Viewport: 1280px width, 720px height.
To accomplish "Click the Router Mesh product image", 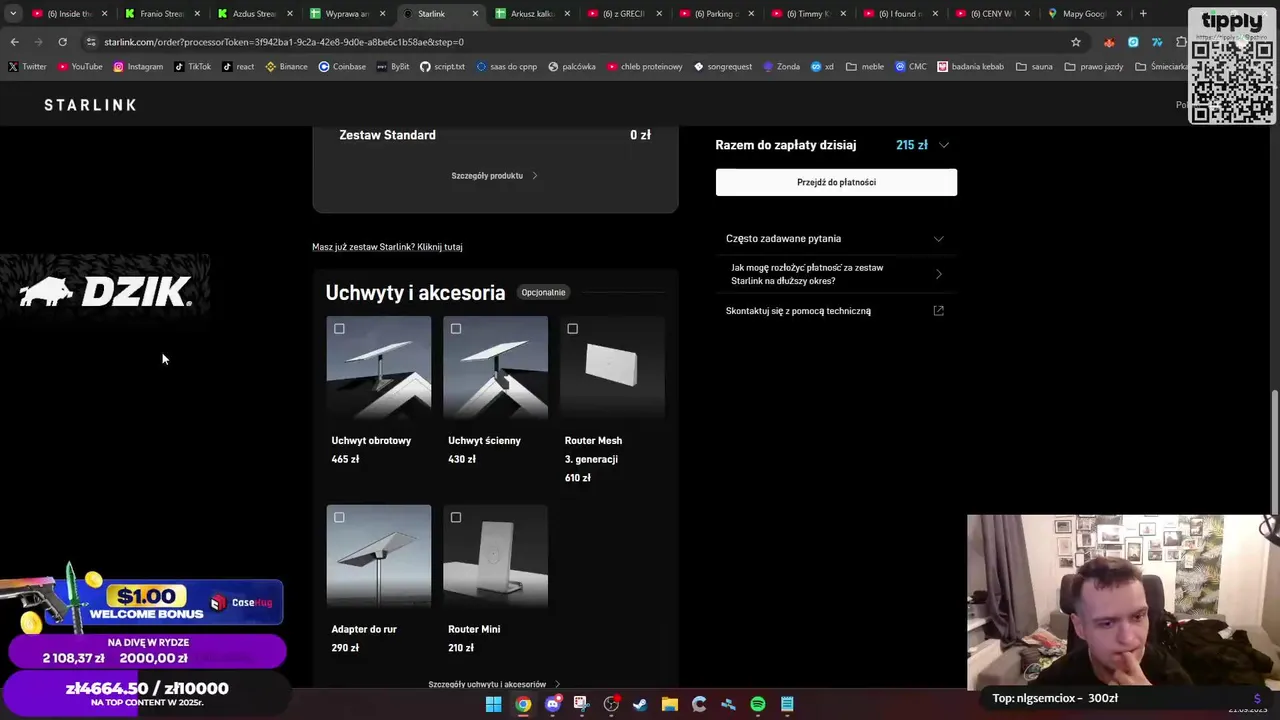I will (612, 368).
